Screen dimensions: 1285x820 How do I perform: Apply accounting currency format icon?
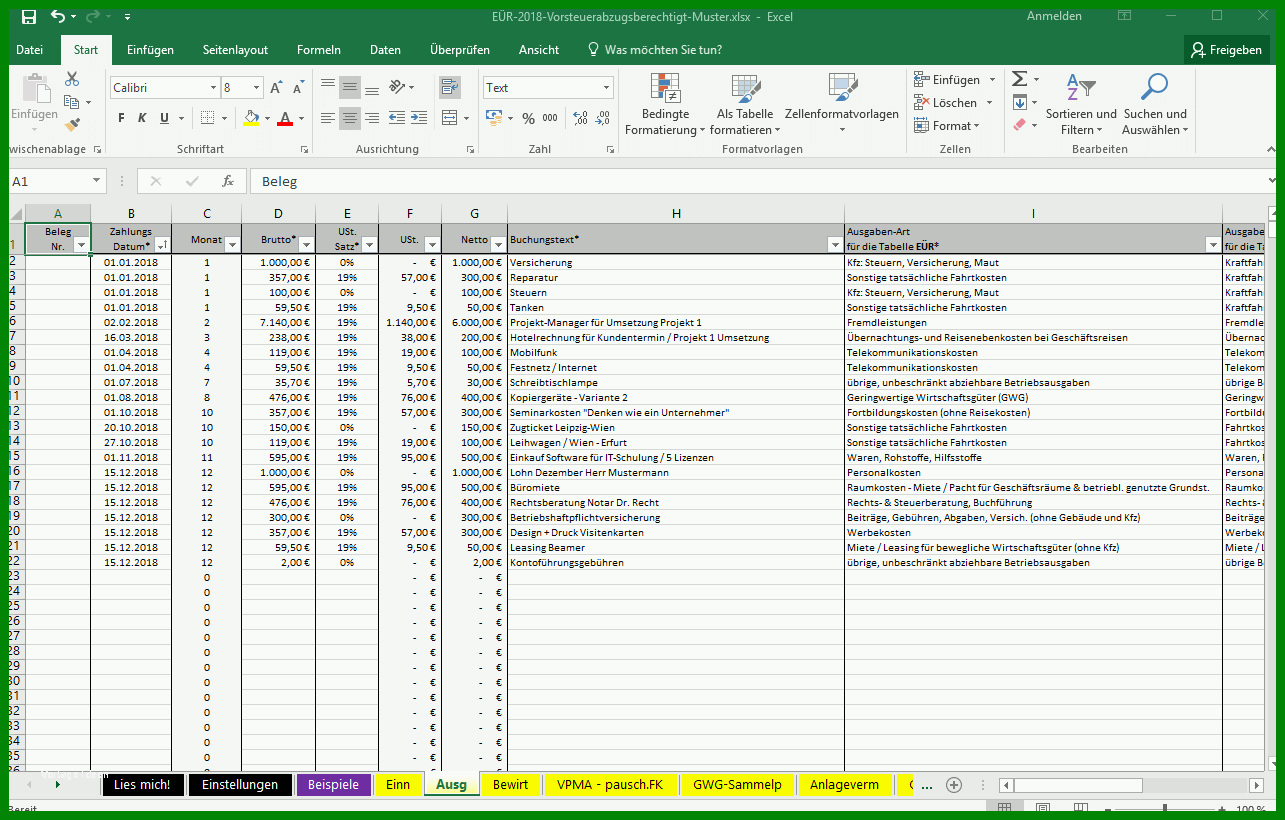[x=494, y=118]
